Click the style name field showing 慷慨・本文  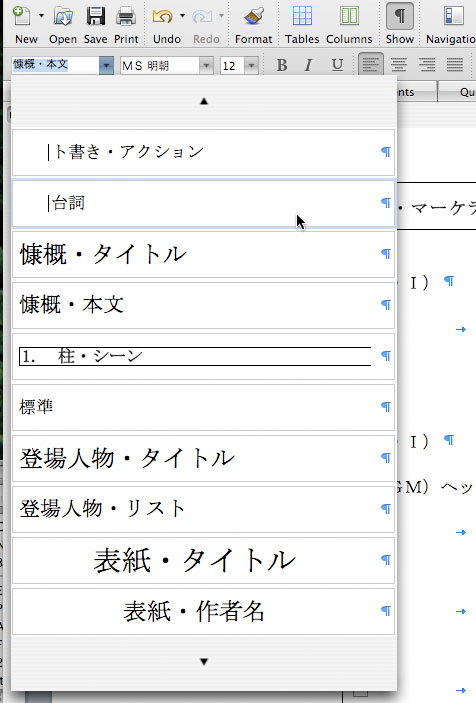click(x=55, y=65)
